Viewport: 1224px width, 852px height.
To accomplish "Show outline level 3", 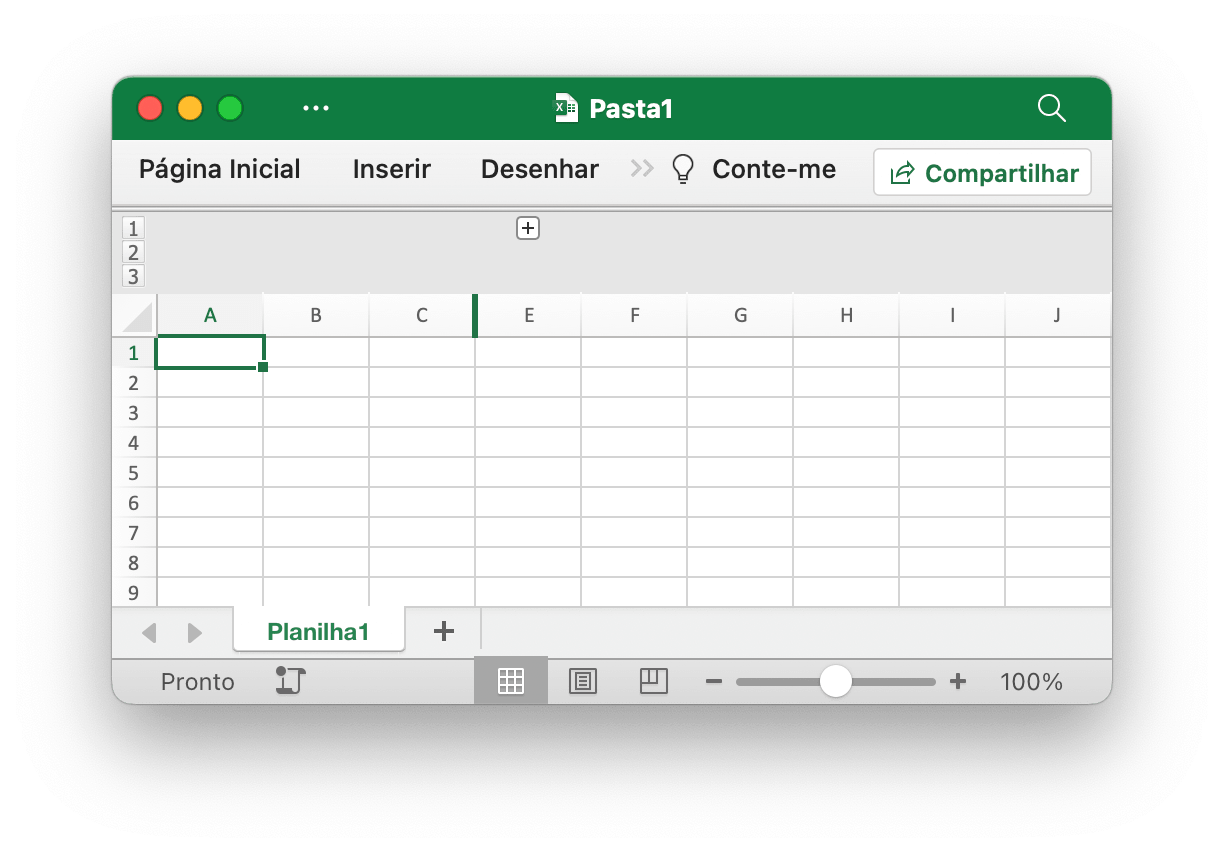I will (133, 276).
